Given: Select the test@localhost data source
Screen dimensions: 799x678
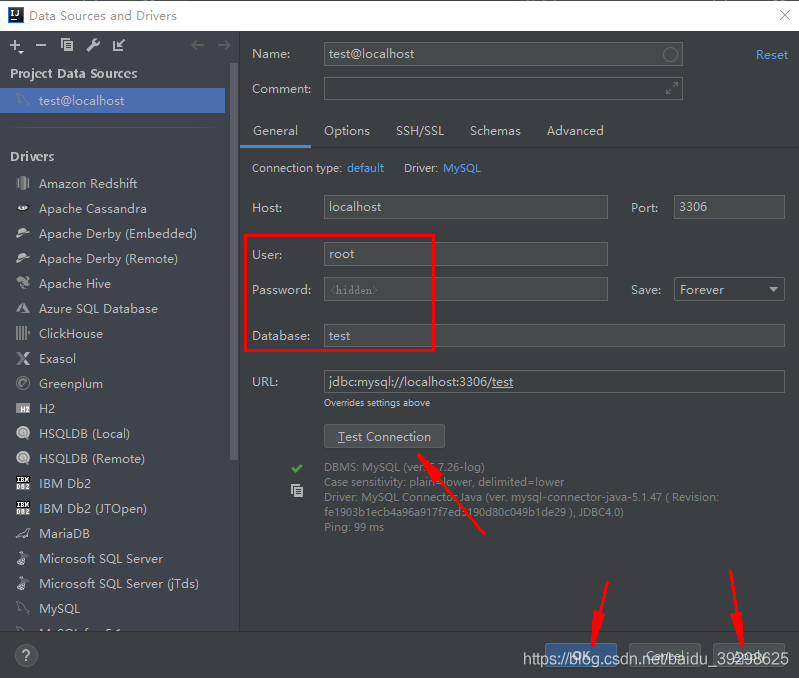Looking at the screenshot, I should pos(81,101).
